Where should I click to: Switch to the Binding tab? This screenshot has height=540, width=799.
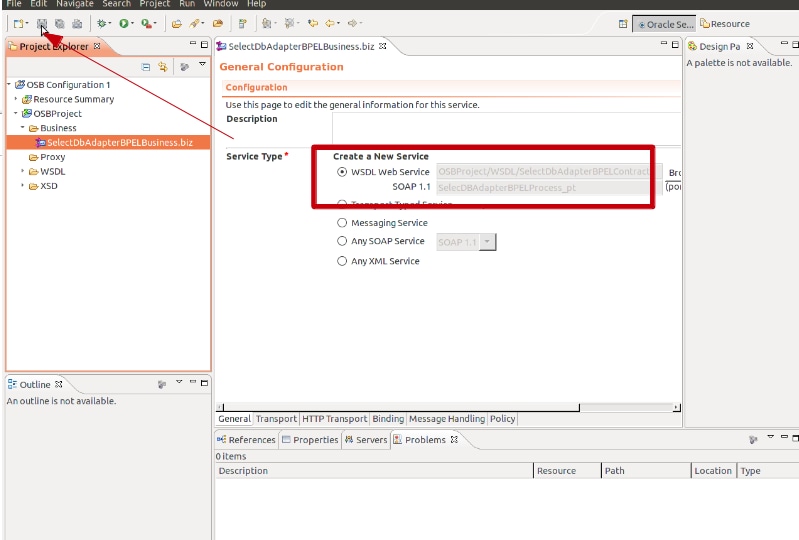388,419
